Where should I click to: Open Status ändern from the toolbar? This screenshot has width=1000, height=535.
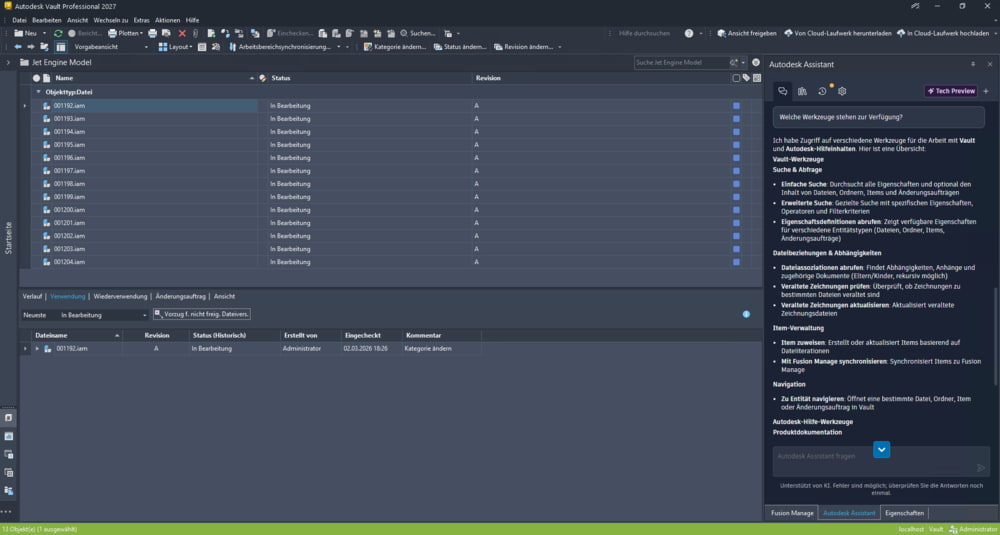coord(460,47)
